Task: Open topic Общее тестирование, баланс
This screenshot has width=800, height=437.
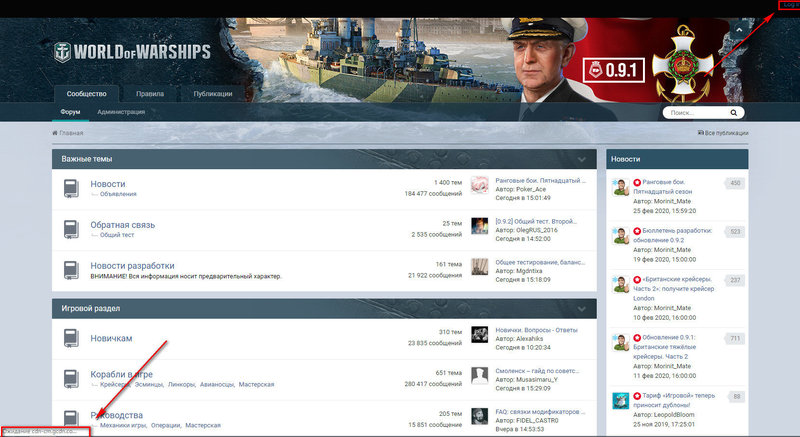Action: click(540, 262)
